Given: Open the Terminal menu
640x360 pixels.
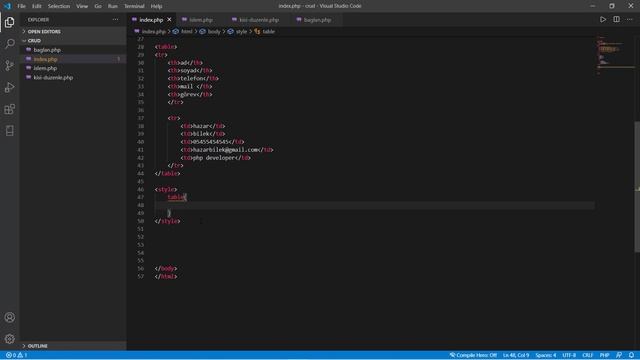Looking at the screenshot, I should pyautogui.click(x=134, y=6).
